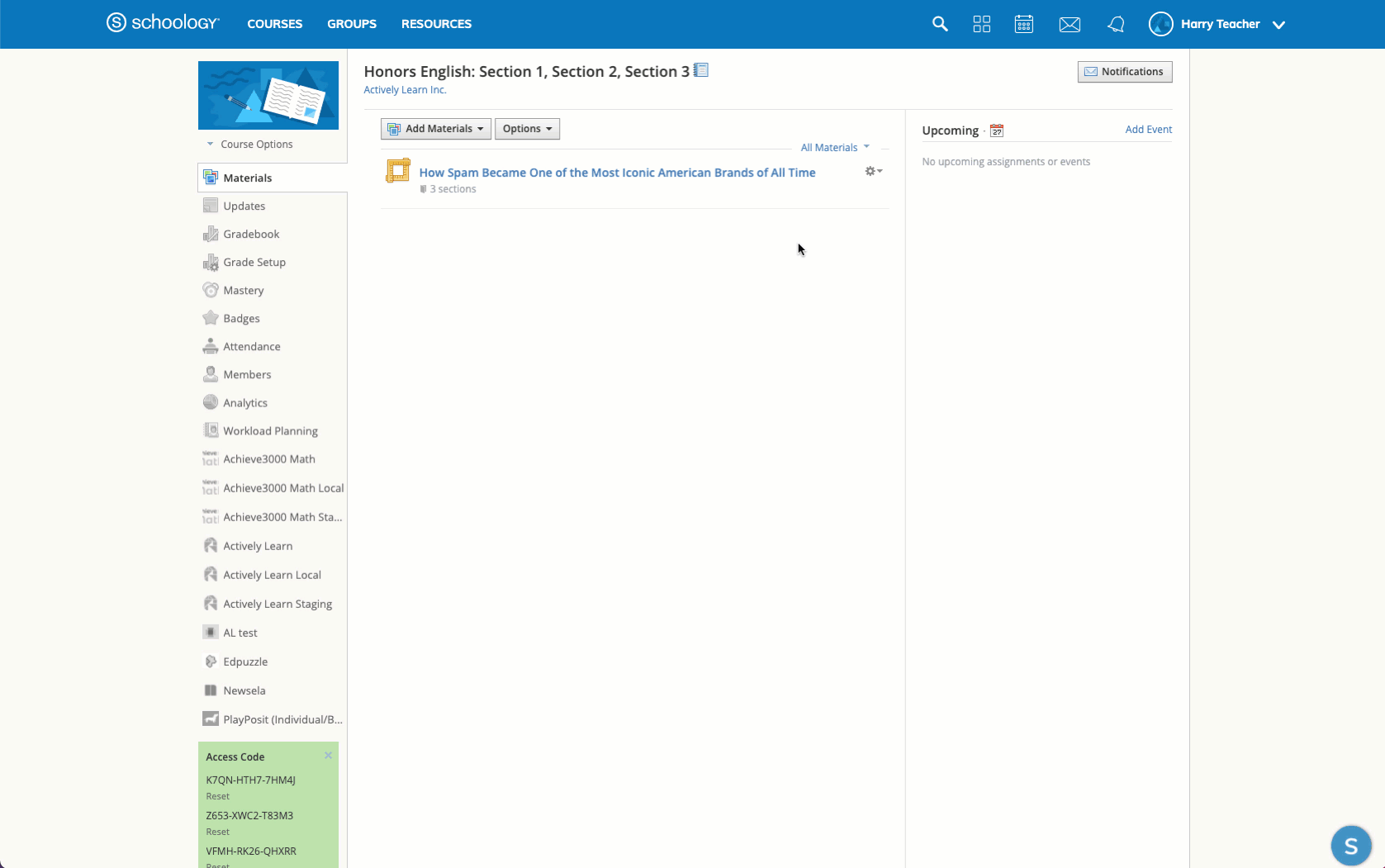This screenshot has width=1385, height=868.
Task: Click the Edpuzzle icon
Action: tap(211, 661)
